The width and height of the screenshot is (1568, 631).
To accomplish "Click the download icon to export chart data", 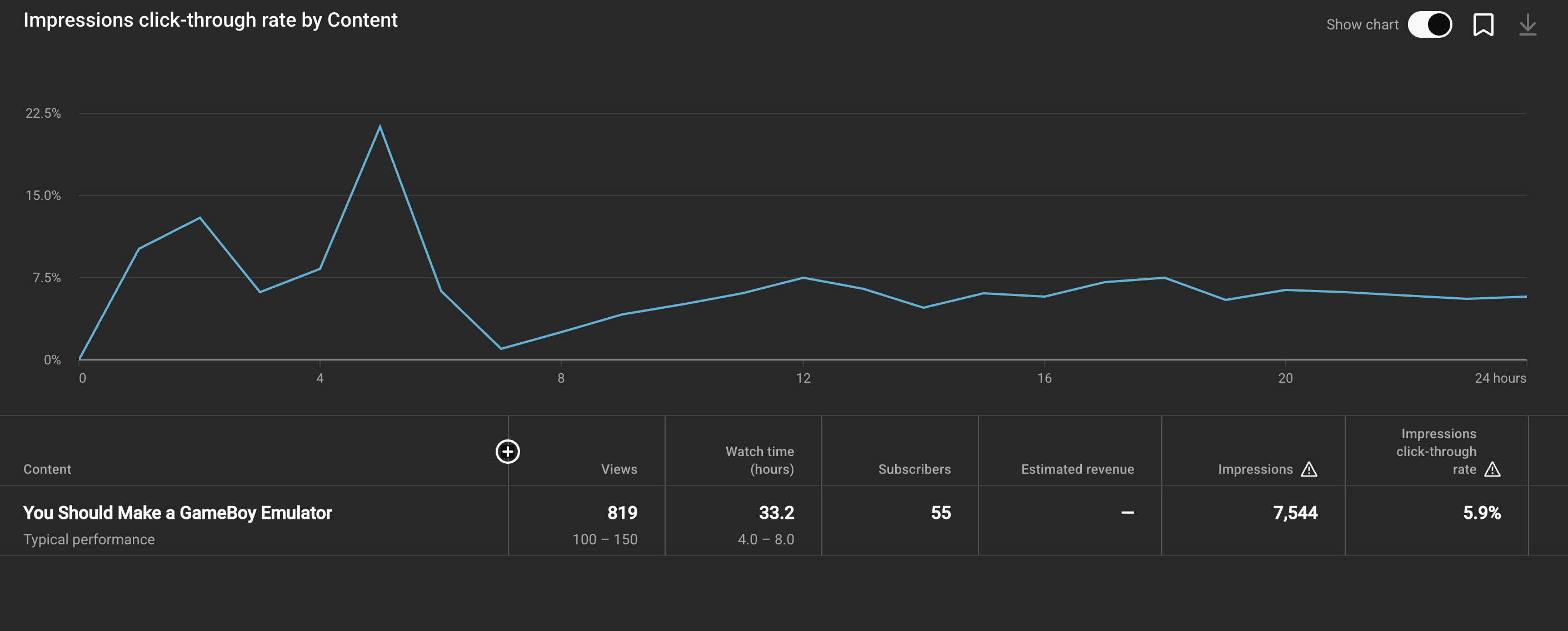I will [1527, 24].
